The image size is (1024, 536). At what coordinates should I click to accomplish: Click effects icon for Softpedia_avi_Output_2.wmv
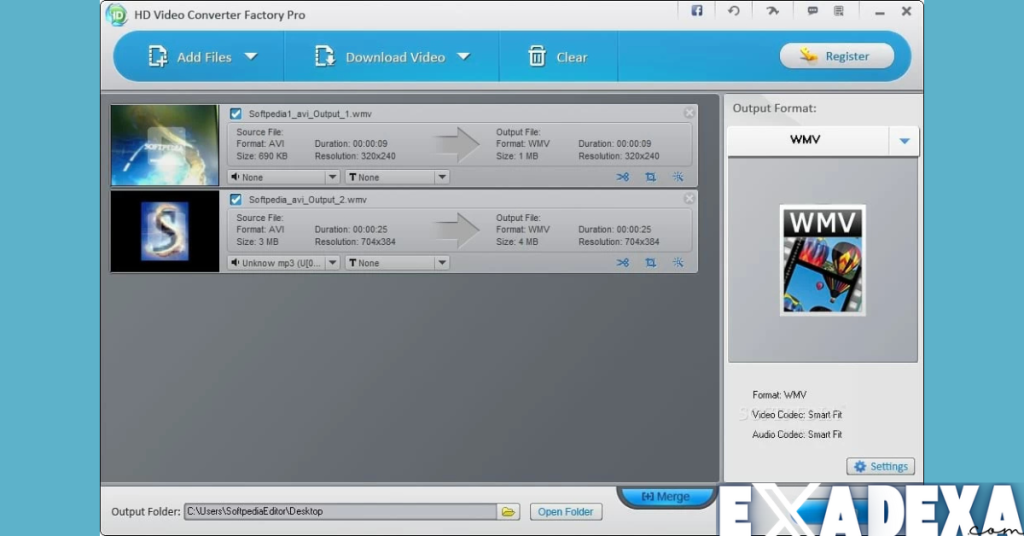pos(678,262)
